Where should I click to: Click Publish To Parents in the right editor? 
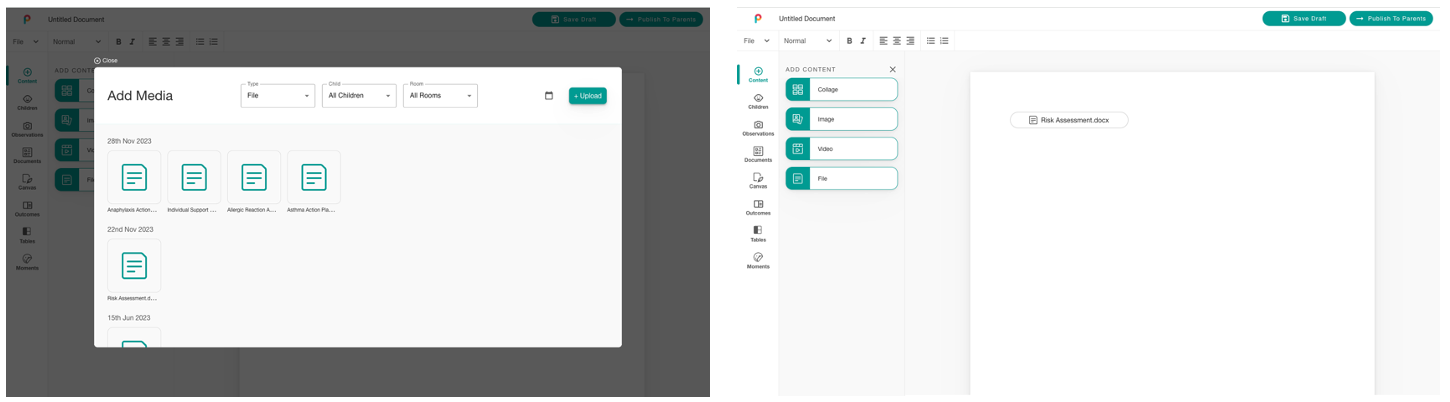[1391, 18]
